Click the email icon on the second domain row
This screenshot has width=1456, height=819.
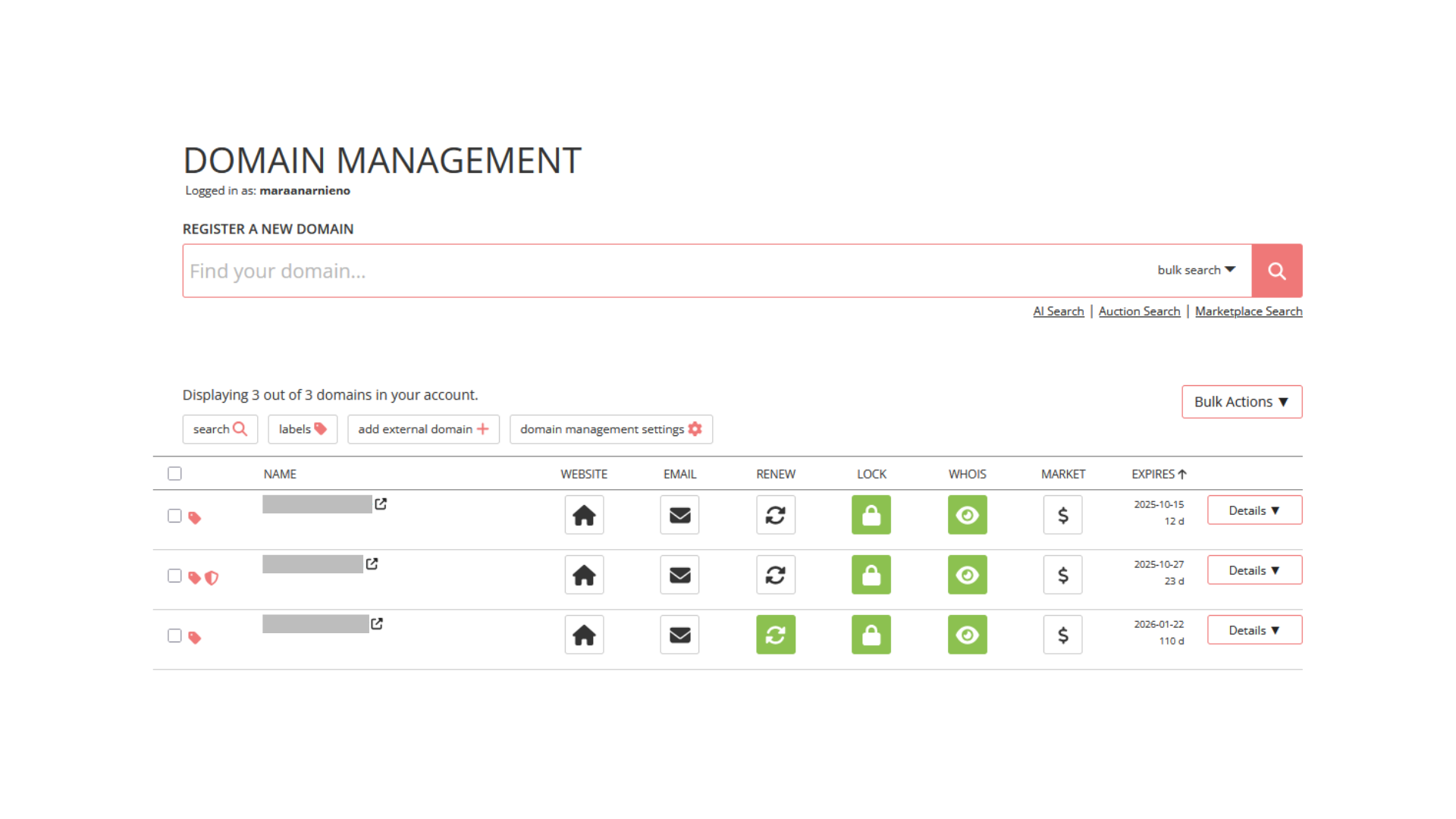(679, 575)
